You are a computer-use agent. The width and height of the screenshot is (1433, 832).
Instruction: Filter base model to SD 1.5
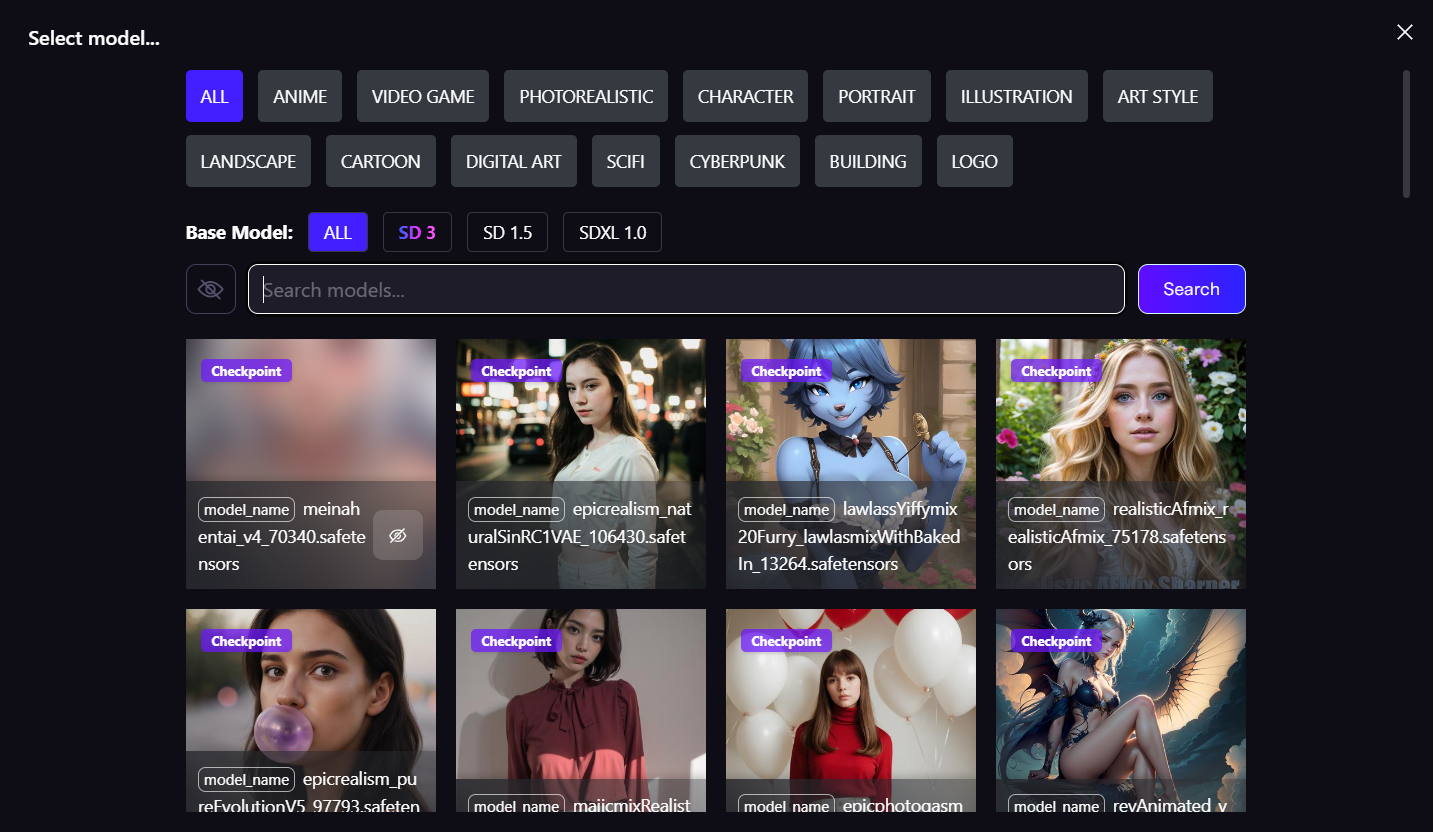click(x=507, y=232)
